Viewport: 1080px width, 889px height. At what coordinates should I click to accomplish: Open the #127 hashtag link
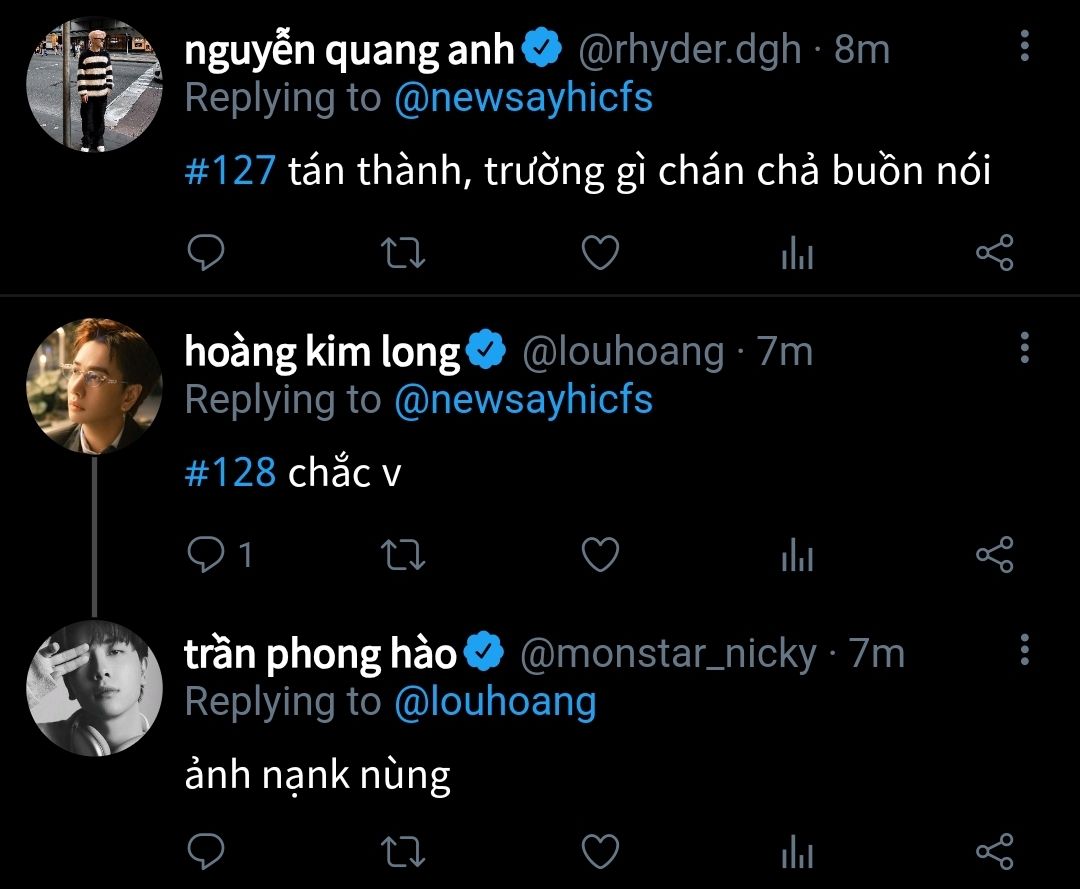230,170
